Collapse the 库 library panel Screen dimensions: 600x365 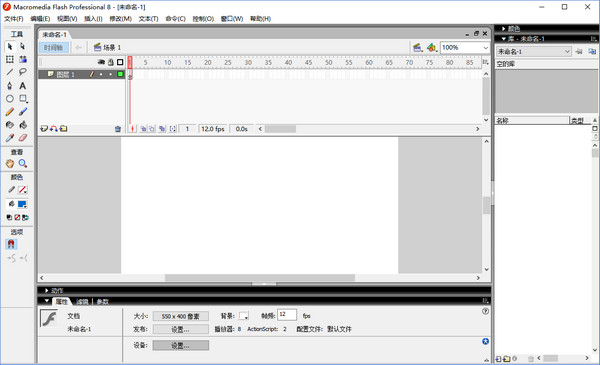[x=504, y=39]
